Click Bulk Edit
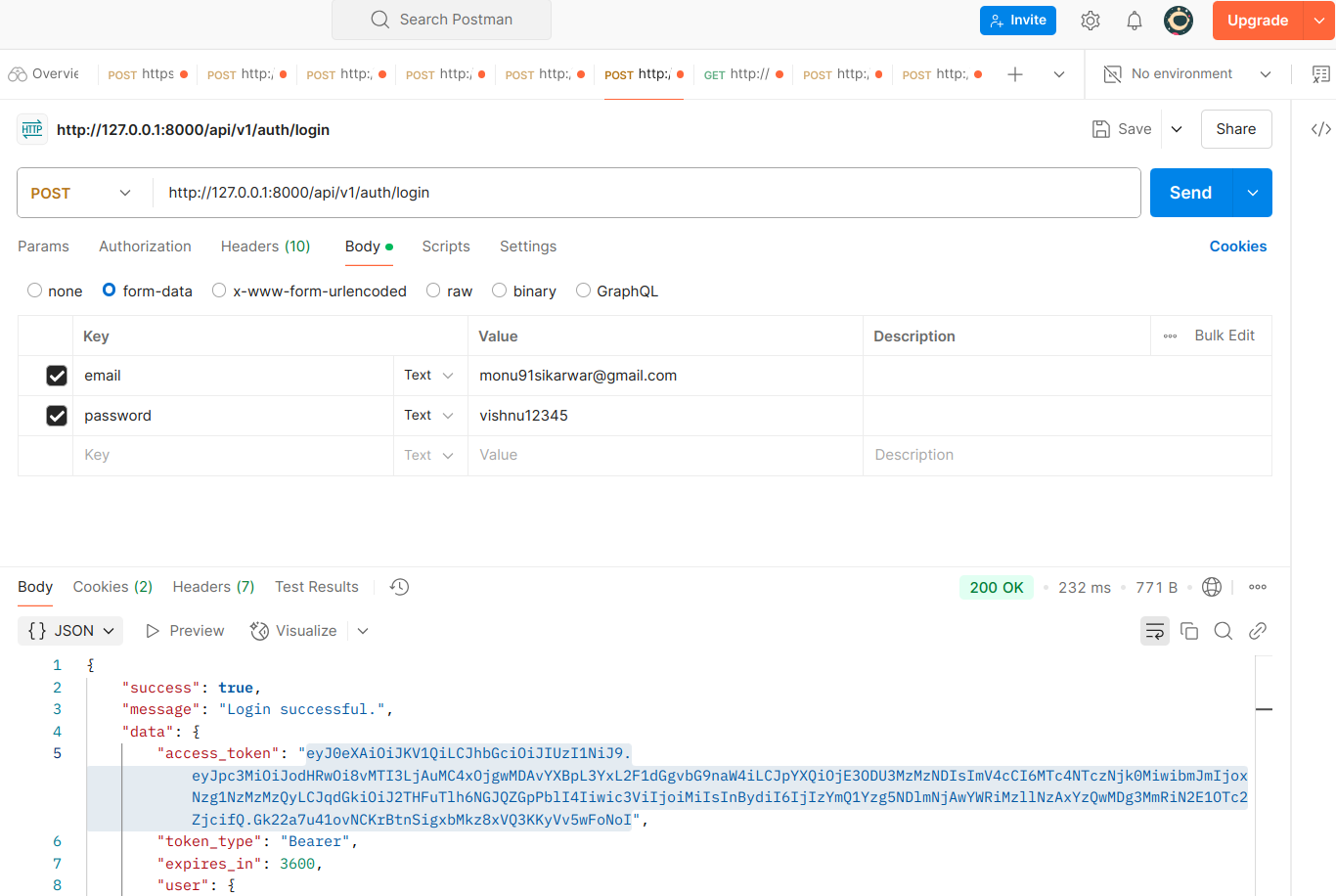This screenshot has width=1336, height=896. [1225, 336]
